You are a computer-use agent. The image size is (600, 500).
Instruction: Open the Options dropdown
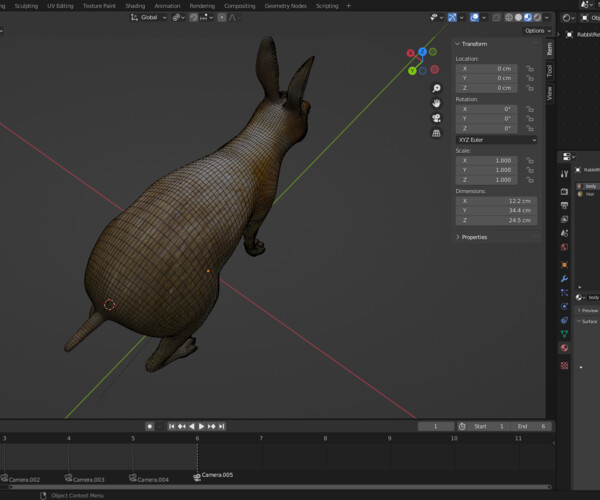pos(538,31)
